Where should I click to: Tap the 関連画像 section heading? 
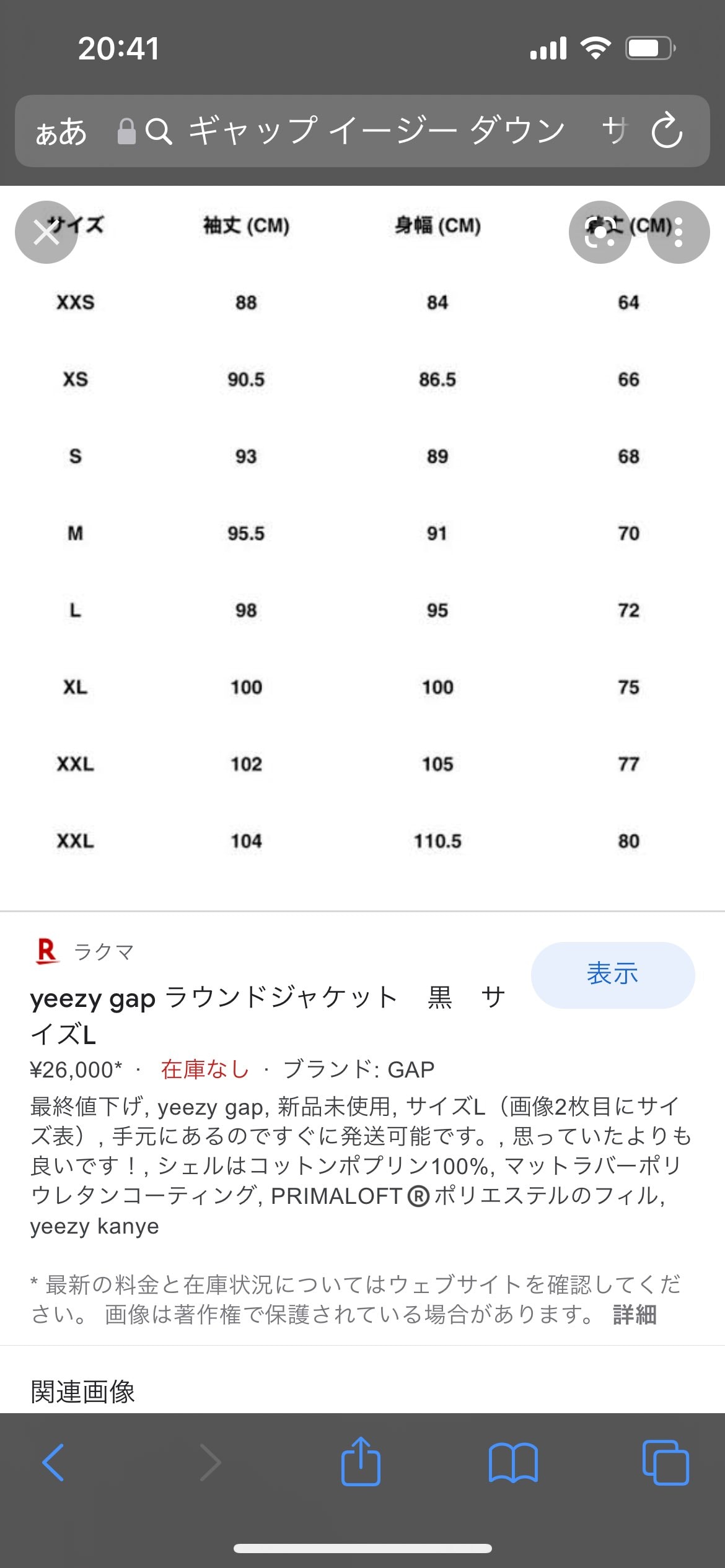tap(82, 1392)
